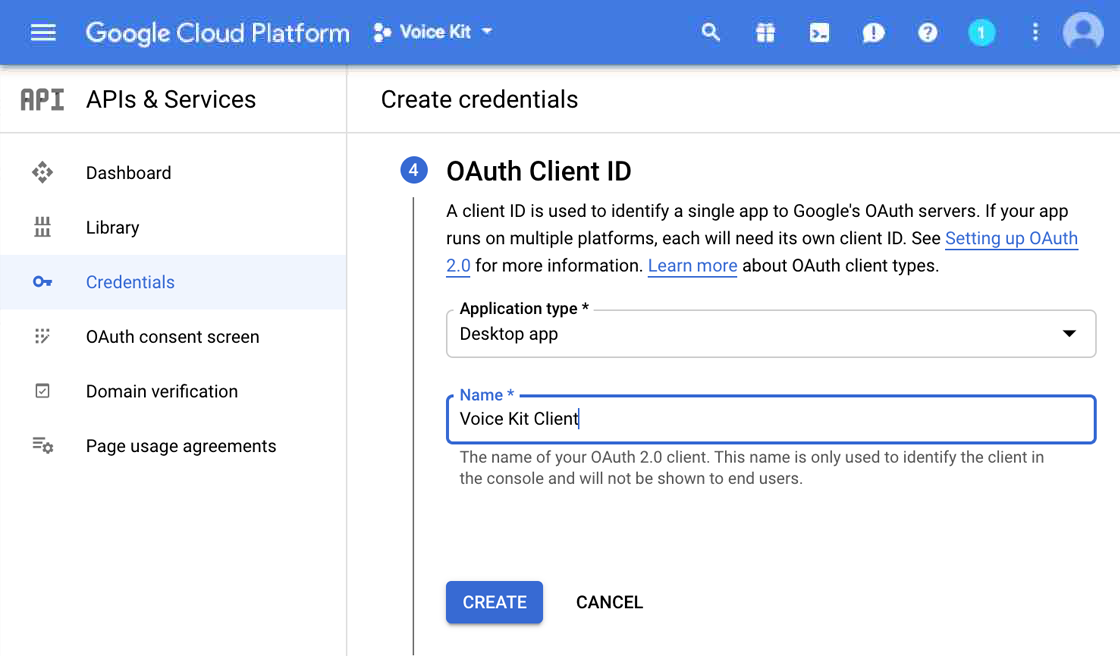Click the project dropdown caret beside Voice Kit
This screenshot has width=1120, height=656.
coord(487,32)
